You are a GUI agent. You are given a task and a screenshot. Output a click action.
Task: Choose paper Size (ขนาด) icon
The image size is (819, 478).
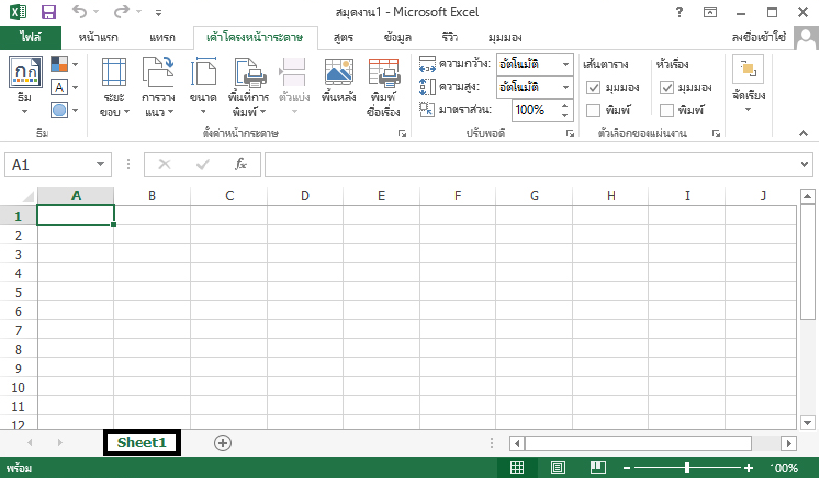tap(203, 75)
